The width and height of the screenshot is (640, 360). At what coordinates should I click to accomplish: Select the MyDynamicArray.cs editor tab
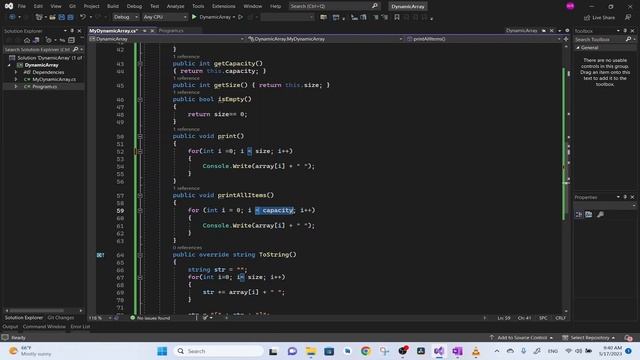[113, 31]
